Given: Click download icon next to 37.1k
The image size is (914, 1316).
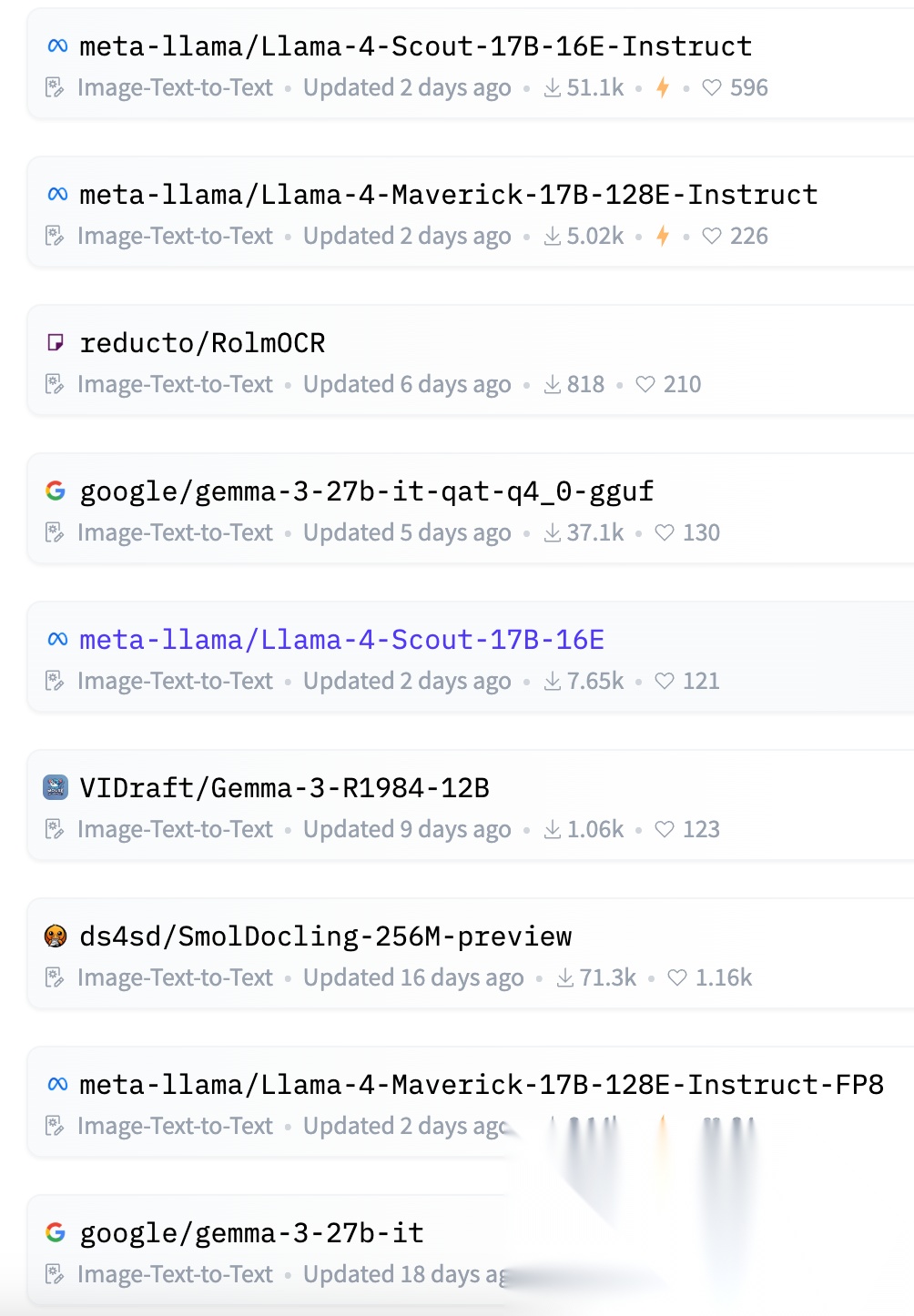Looking at the screenshot, I should [x=552, y=533].
